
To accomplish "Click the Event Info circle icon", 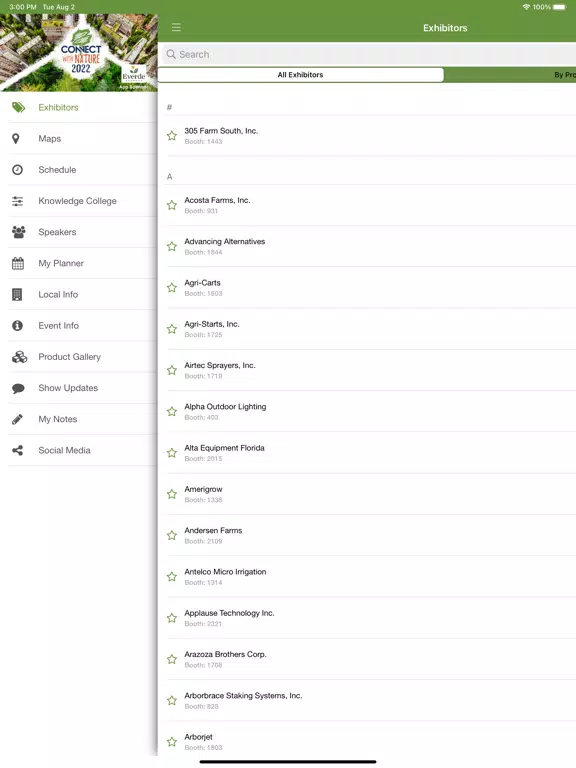I will [x=18, y=325].
